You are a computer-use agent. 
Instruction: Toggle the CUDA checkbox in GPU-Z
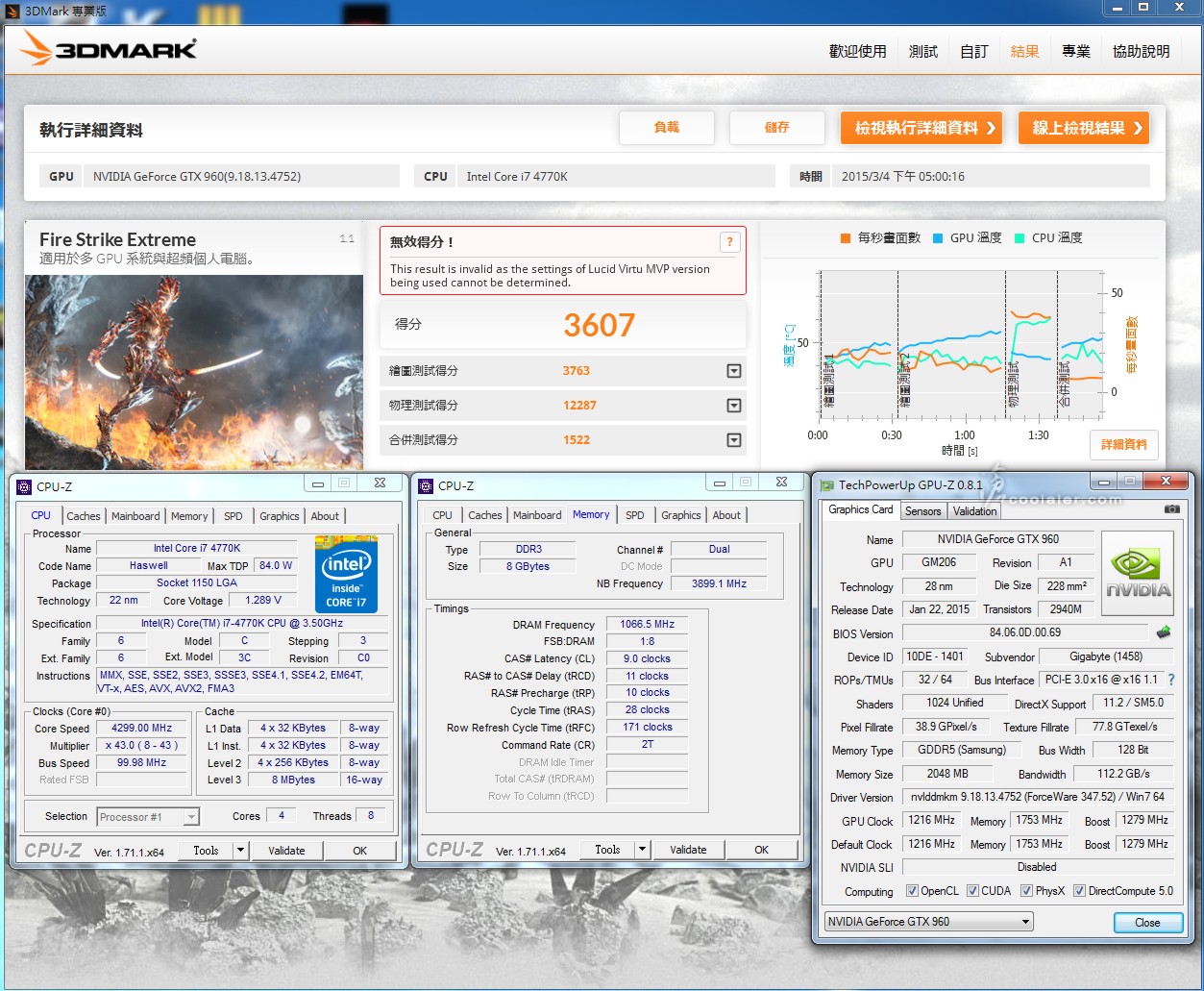(972, 891)
